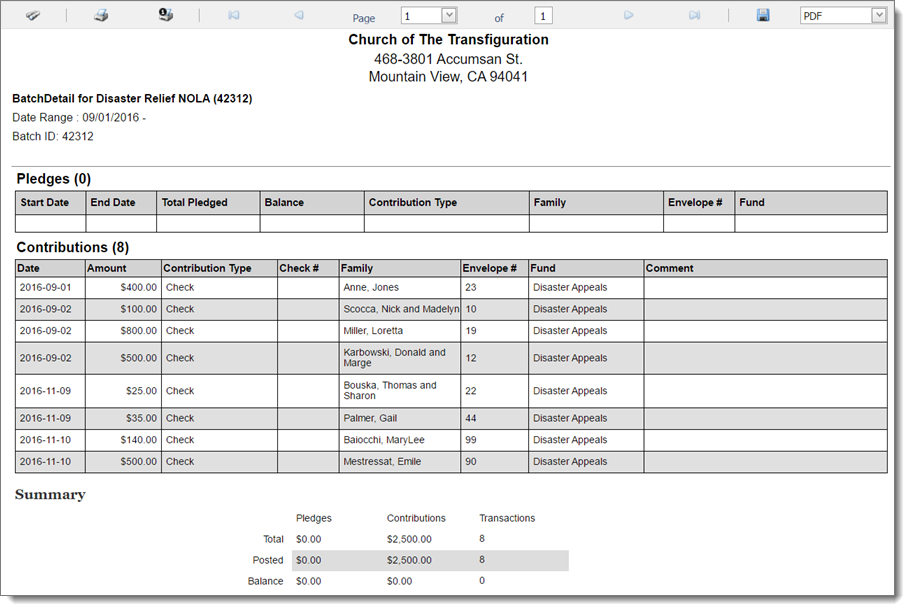
Task: Click Posted contributions $2,500.00 in Summary
Action: pos(409,560)
